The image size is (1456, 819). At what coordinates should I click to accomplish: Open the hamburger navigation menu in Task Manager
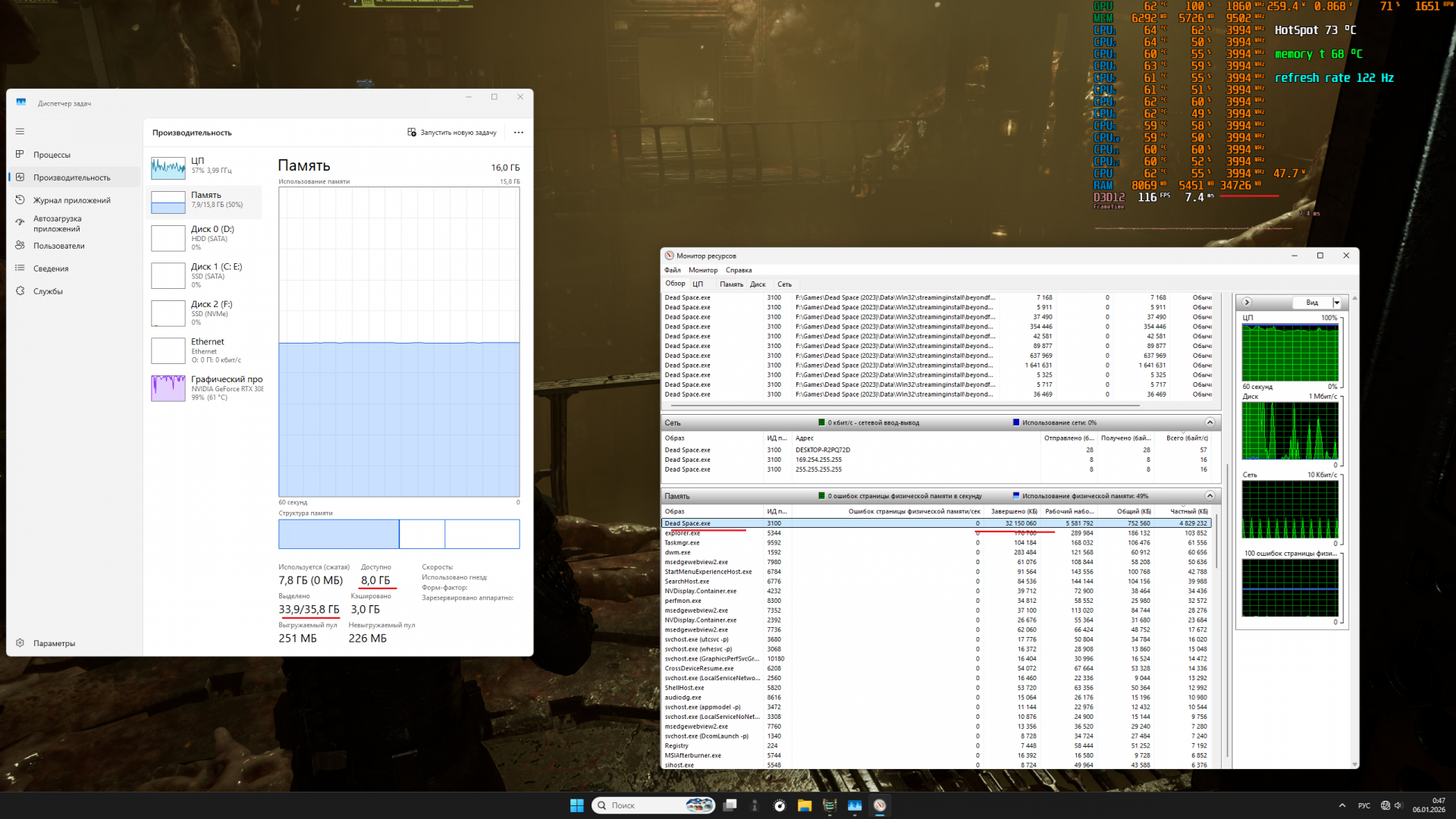coord(20,131)
